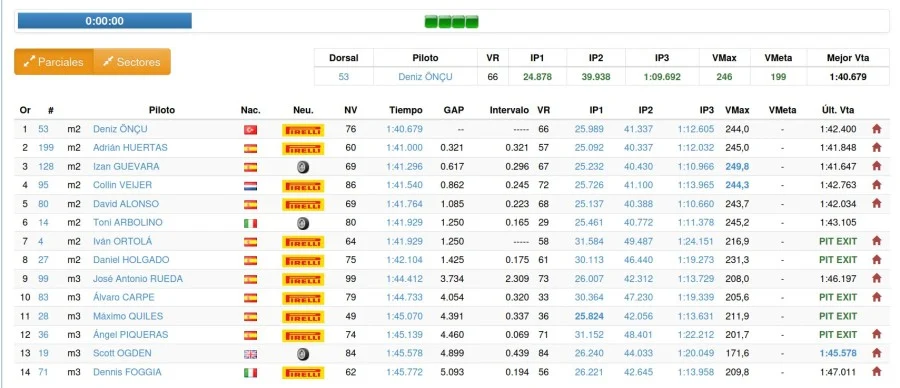The image size is (900, 388).
Task: Click the Pirelli logo in Deniz ÖNÇU's row
Action: (303, 130)
